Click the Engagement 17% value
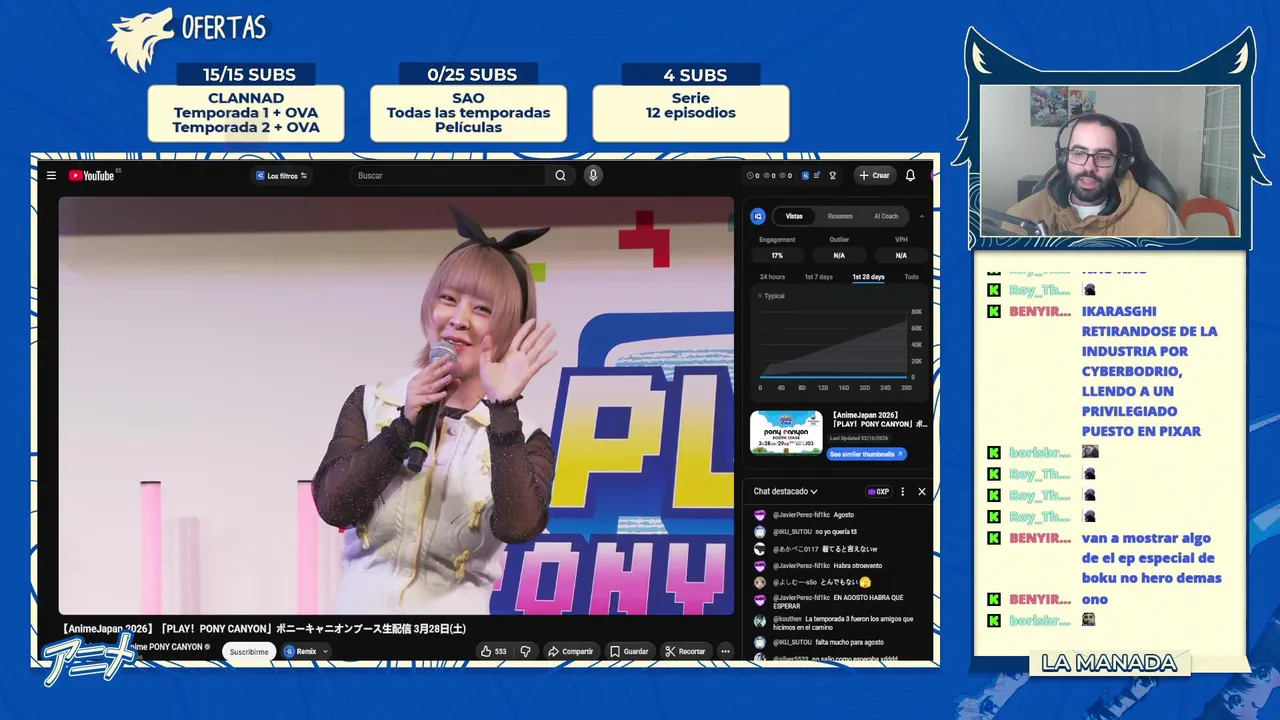 tap(777, 255)
